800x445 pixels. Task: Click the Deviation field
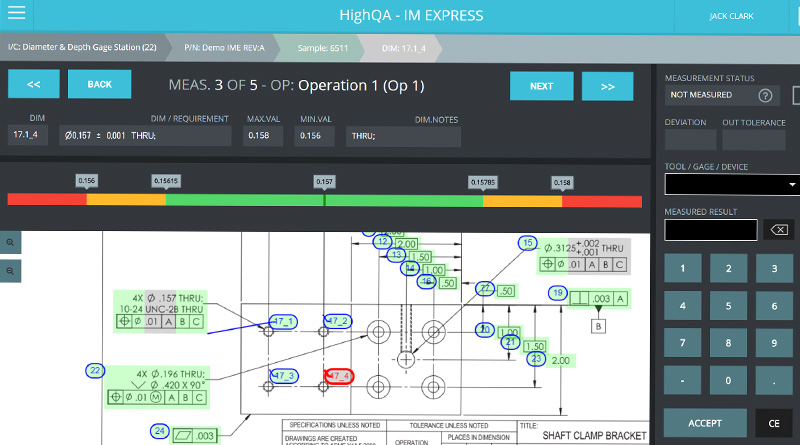pyautogui.click(x=690, y=140)
